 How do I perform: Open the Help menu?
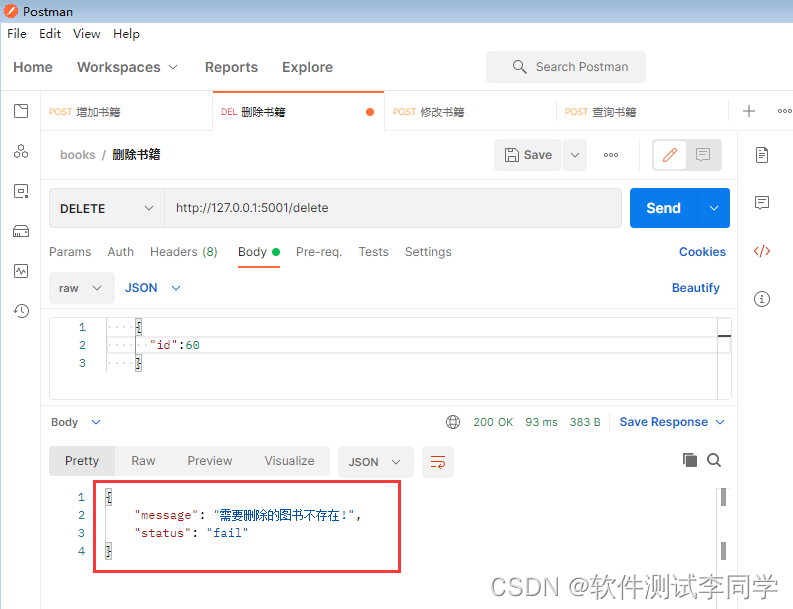[126, 34]
